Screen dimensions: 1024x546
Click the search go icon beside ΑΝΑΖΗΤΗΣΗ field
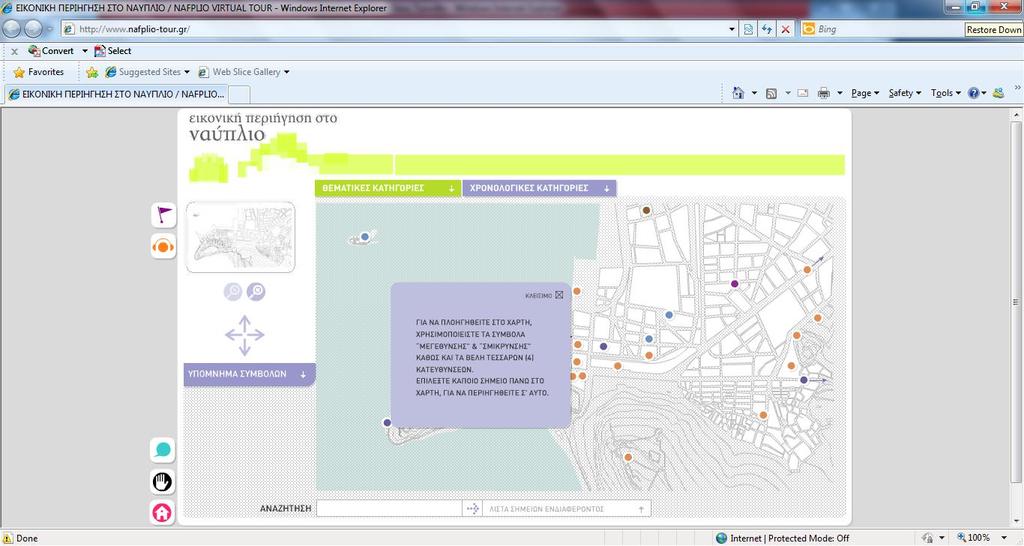[473, 508]
